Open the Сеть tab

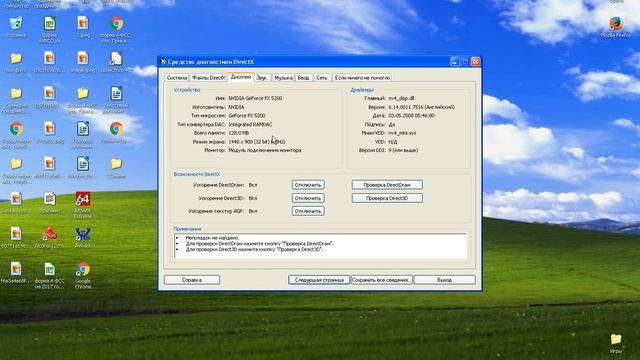pos(322,78)
